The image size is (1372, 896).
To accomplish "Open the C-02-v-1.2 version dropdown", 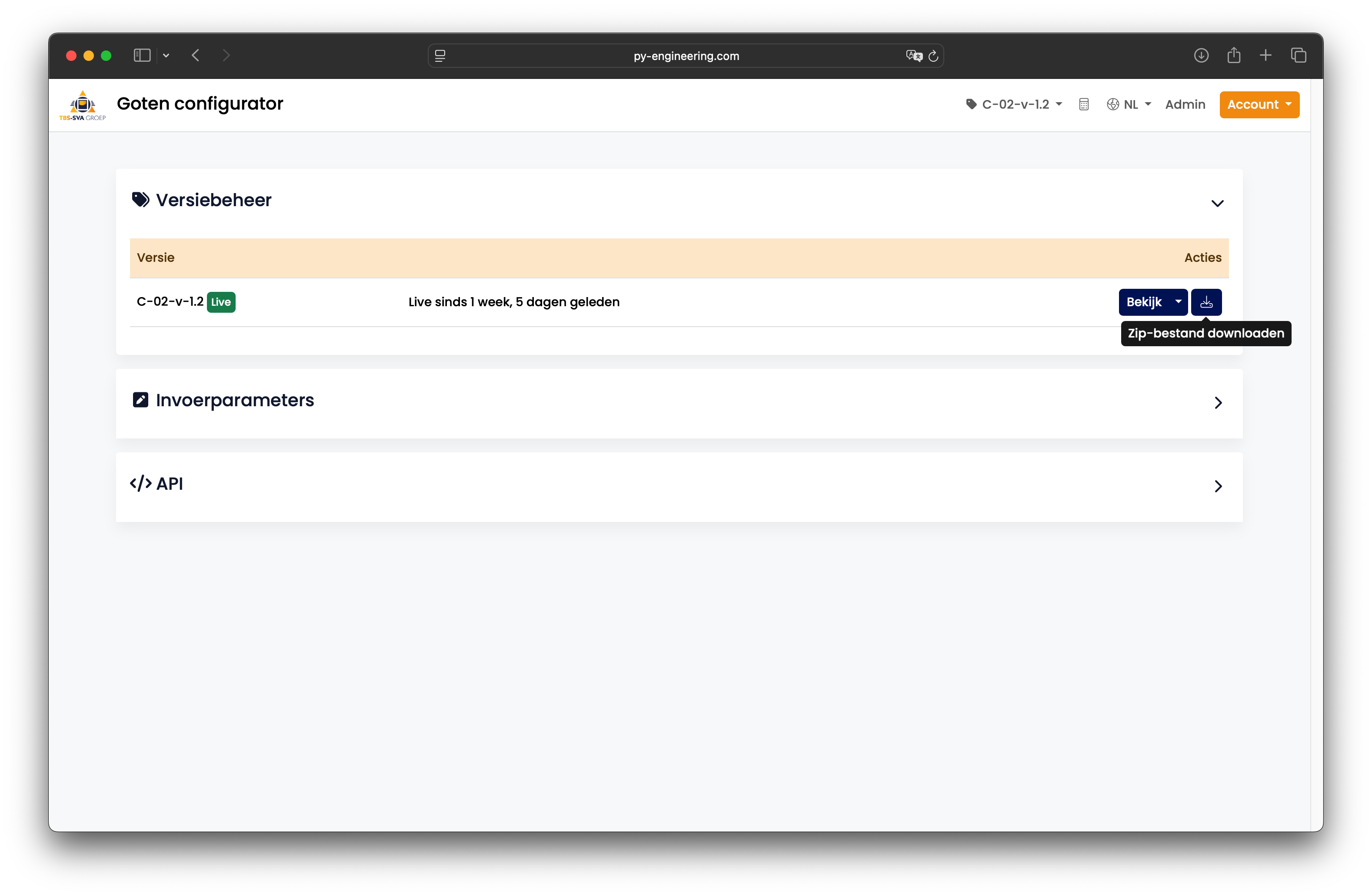I will (x=1015, y=104).
